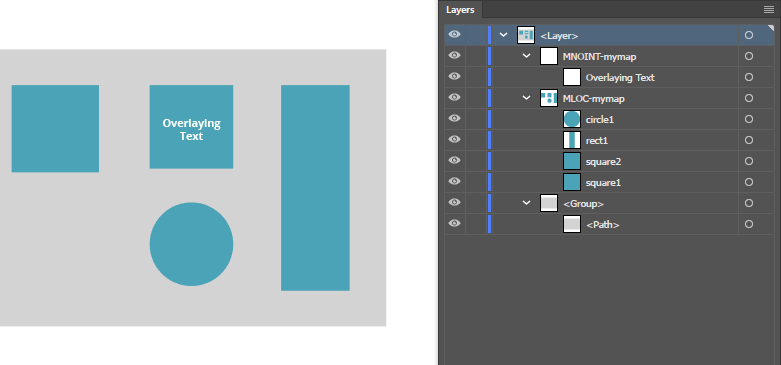This screenshot has height=365, width=781.
Task: Toggle visibility of MNOINT-mymap group
Action: tap(454, 56)
